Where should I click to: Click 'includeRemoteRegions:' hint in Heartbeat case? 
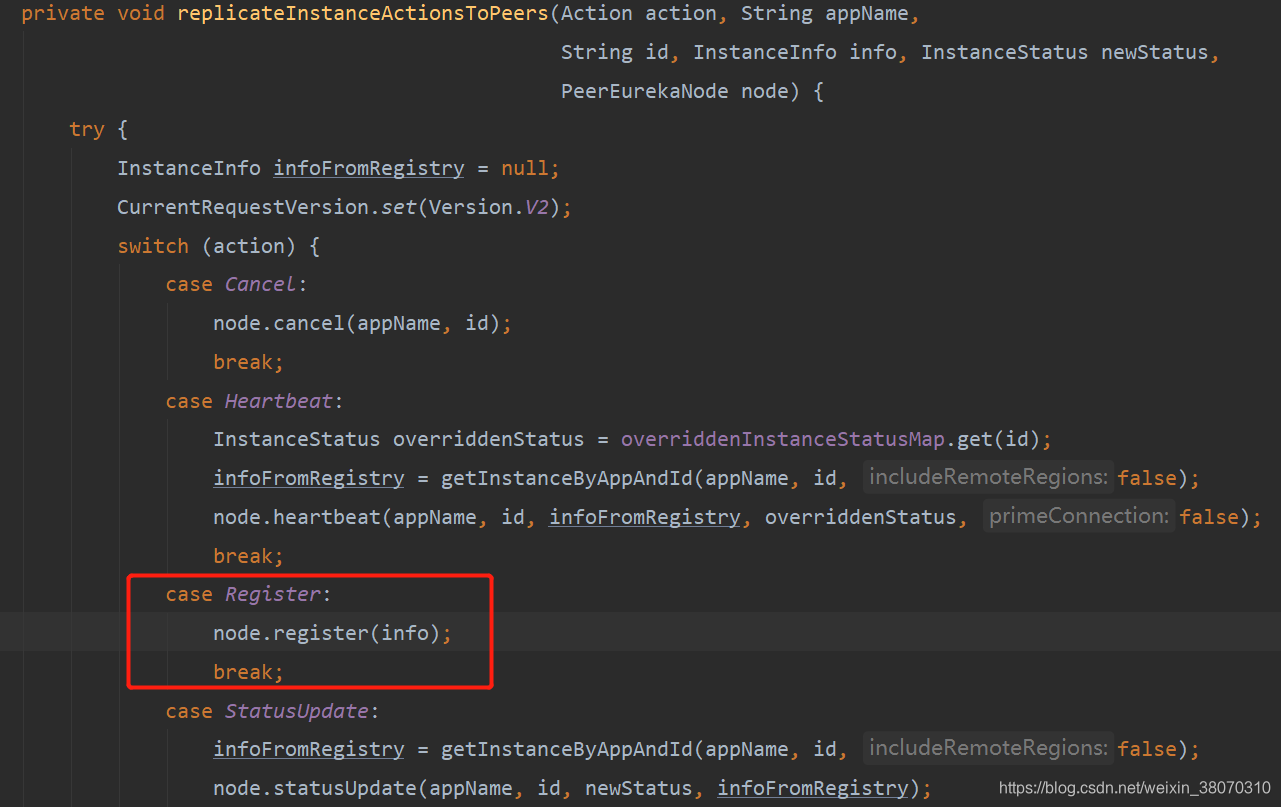click(x=989, y=477)
